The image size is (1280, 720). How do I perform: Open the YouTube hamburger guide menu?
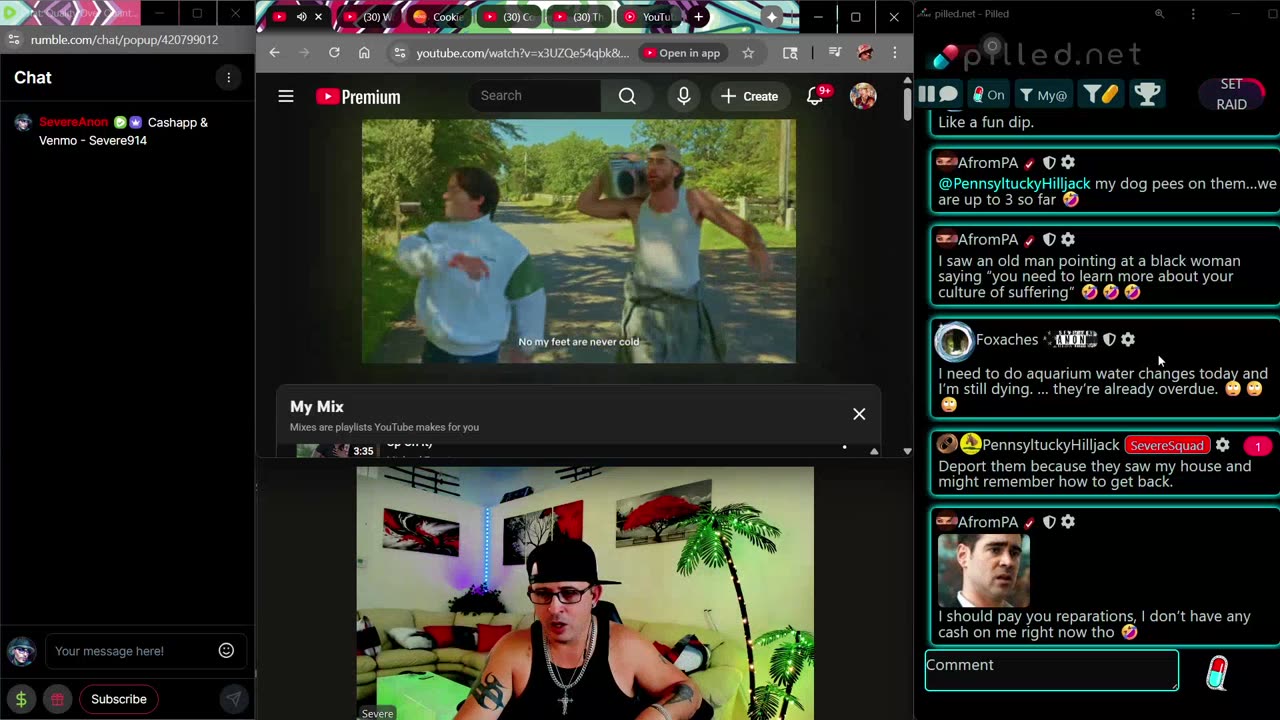pyautogui.click(x=286, y=96)
